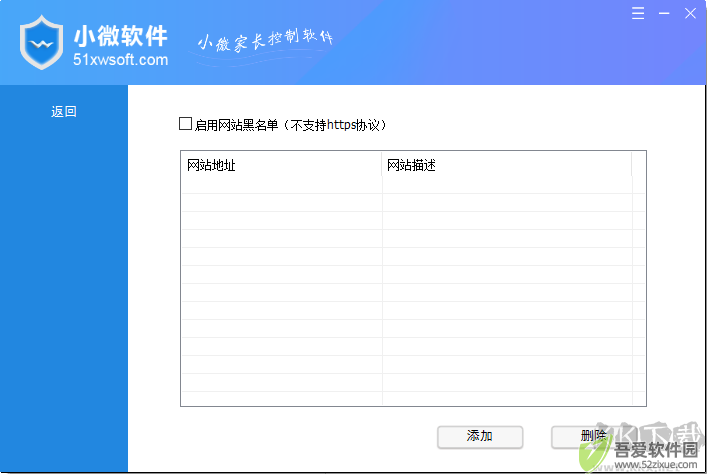Click the 小微软件 shield logo icon

[41, 42]
